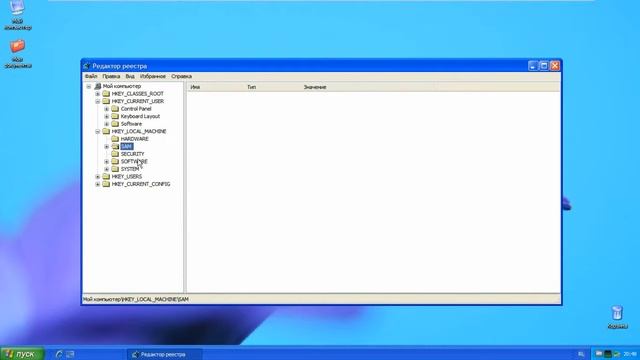Click the show desktop quick launch icon
Image resolution: width=640 pixels, height=360 pixels.
[70, 354]
